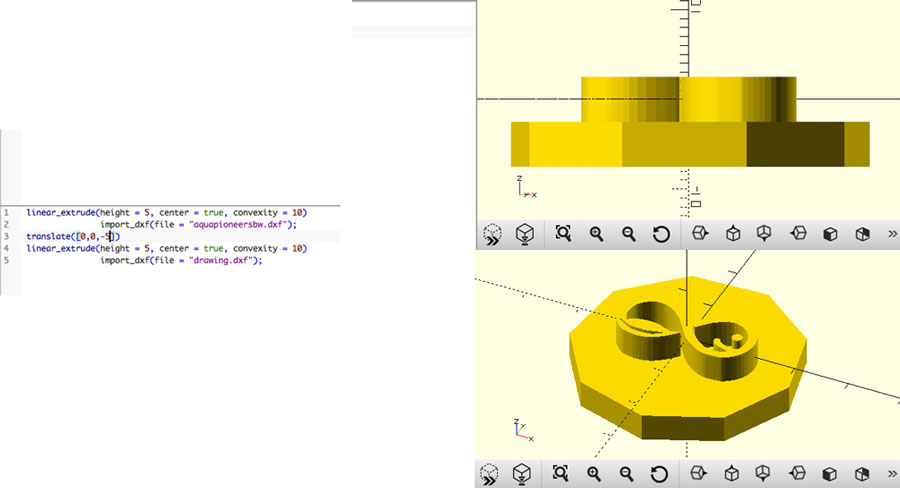Select Right view cube in lower toolbar
The image size is (900, 488).
coord(698,473)
